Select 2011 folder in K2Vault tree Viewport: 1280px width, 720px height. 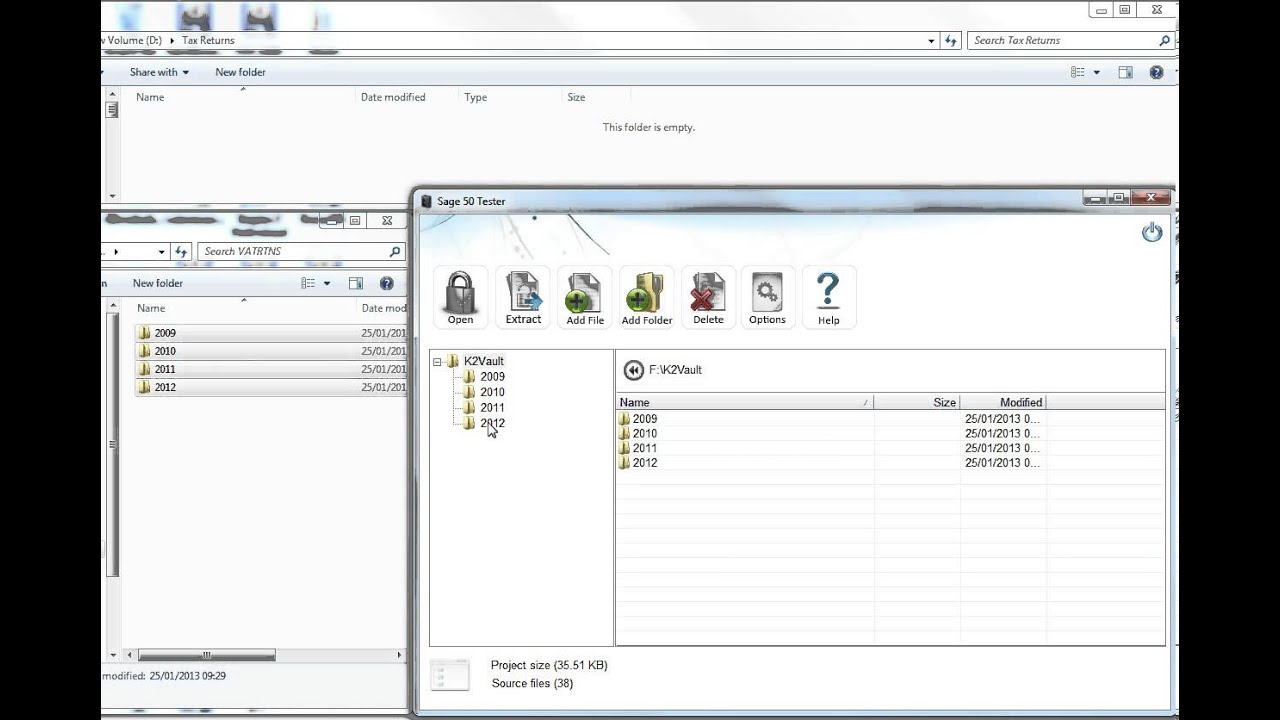(492, 408)
